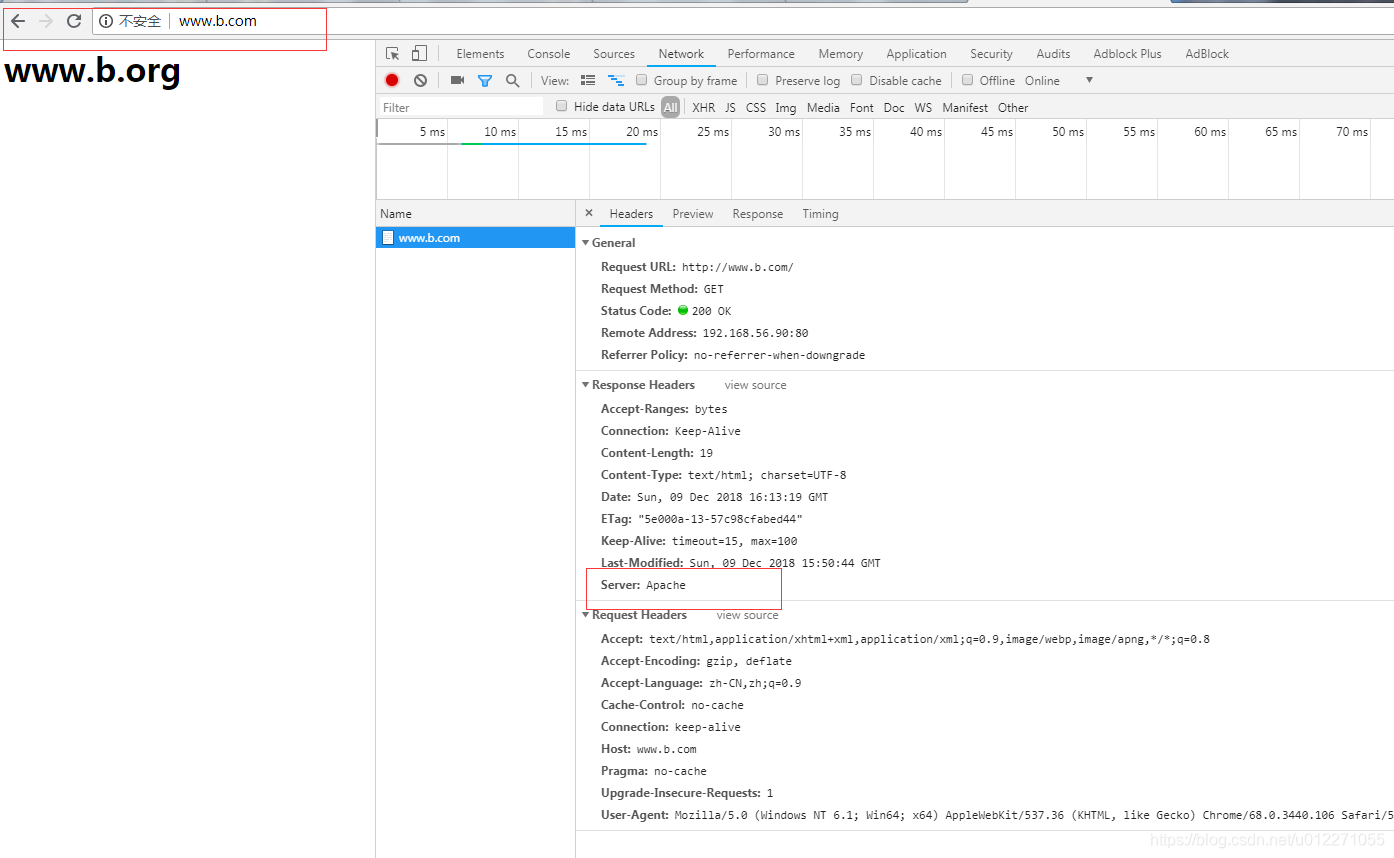Filter requests by Other
The image size is (1394, 858).
click(x=1013, y=107)
